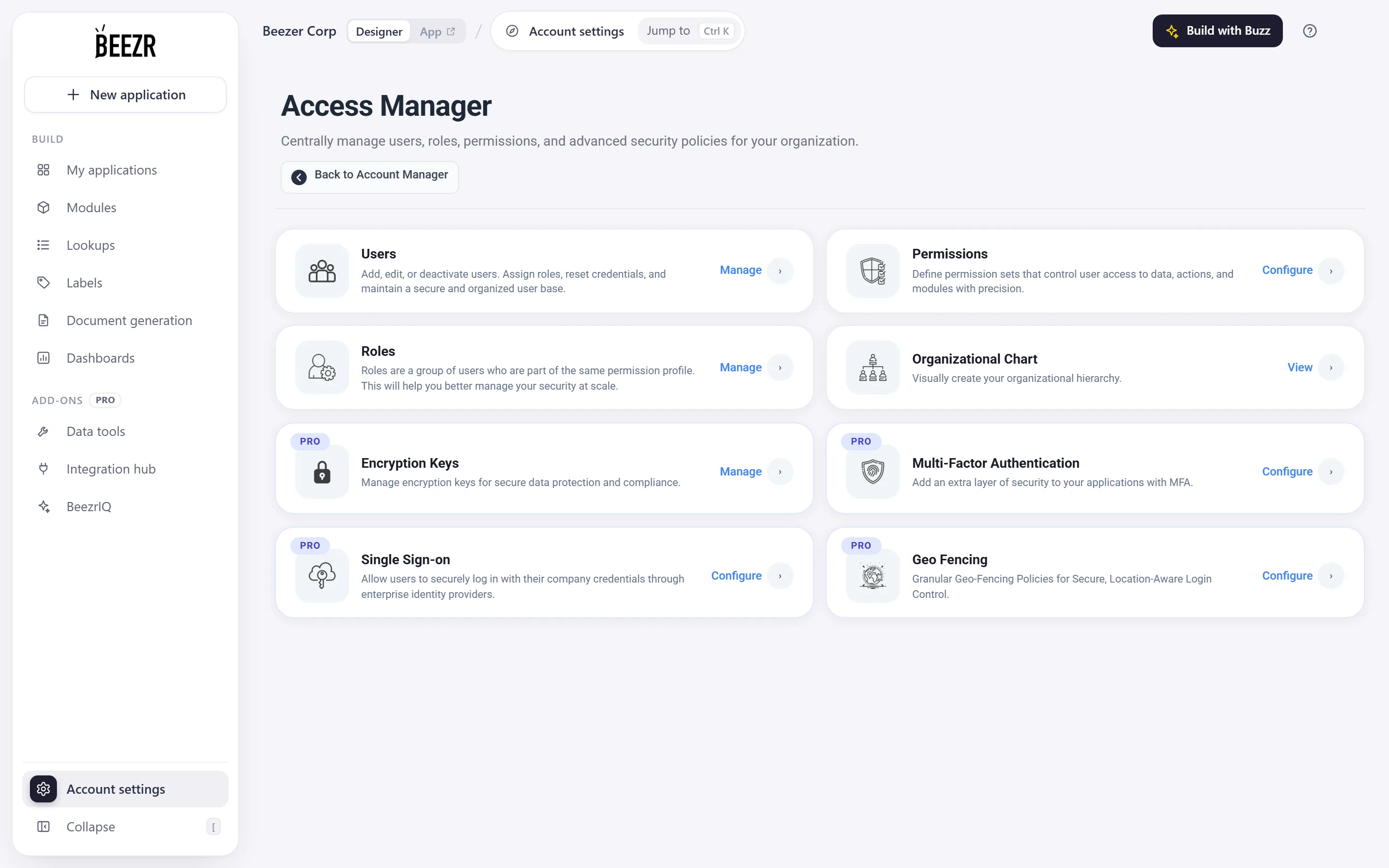Expand the Geo Fencing chevron arrow
Screen dimensions: 1389x868
point(1331,576)
